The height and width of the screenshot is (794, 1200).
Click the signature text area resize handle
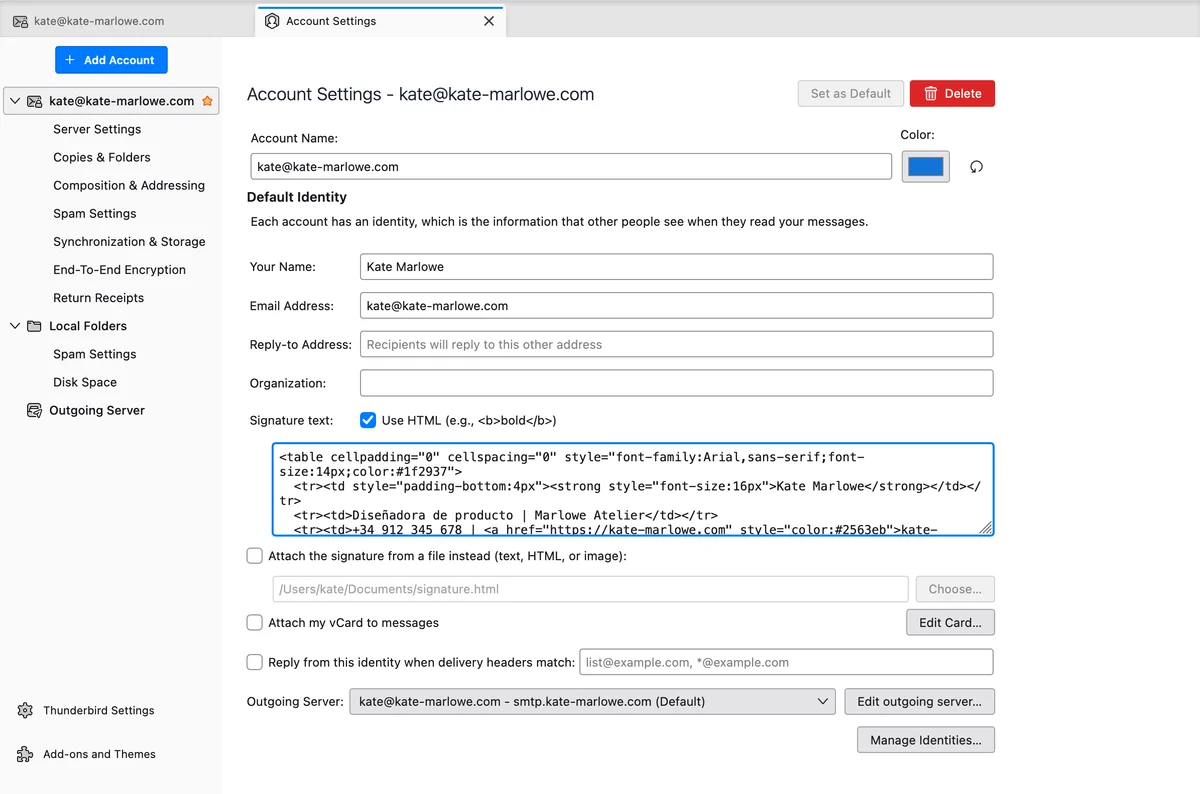986,528
